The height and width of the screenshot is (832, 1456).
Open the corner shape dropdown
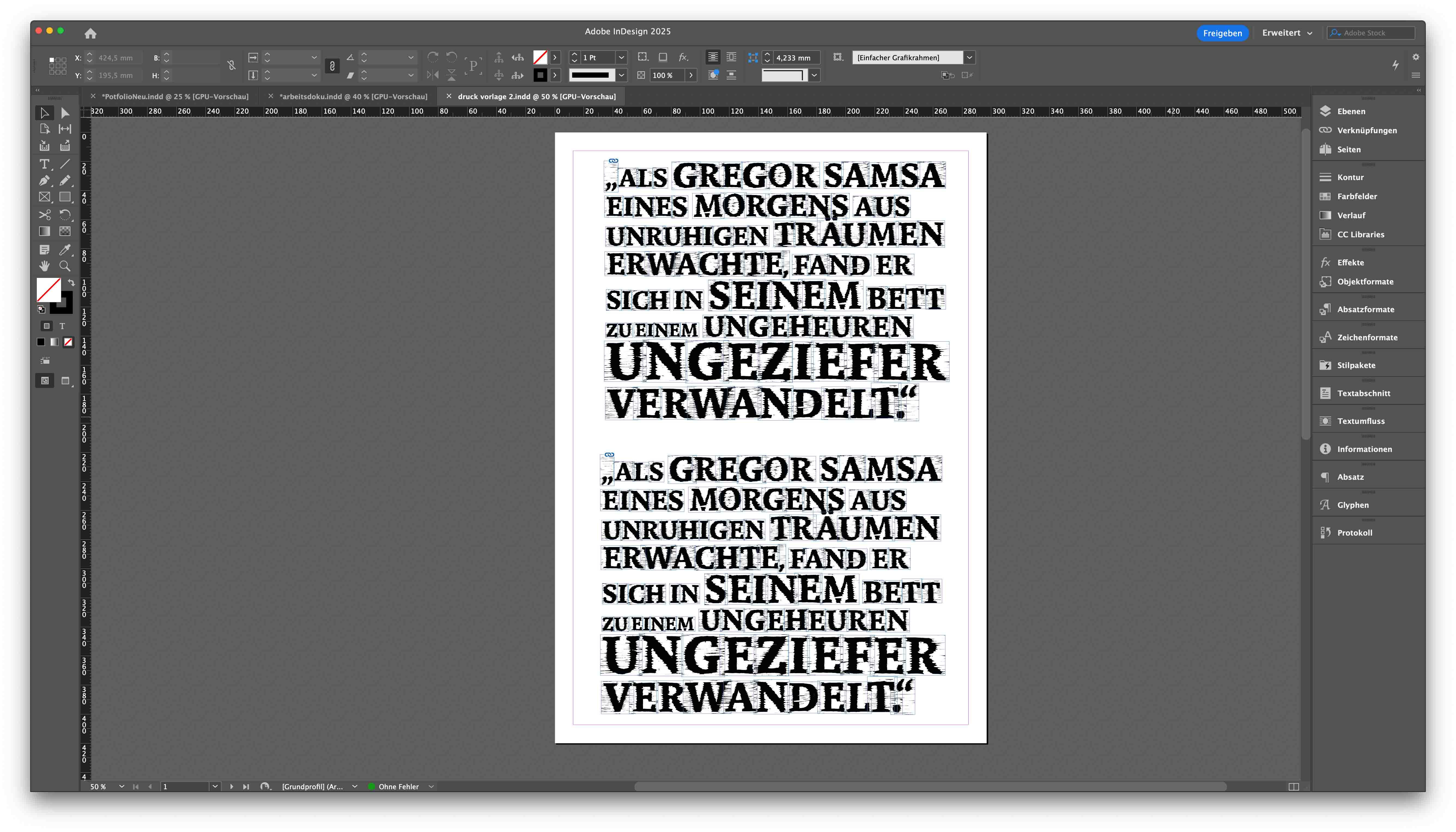[x=814, y=75]
